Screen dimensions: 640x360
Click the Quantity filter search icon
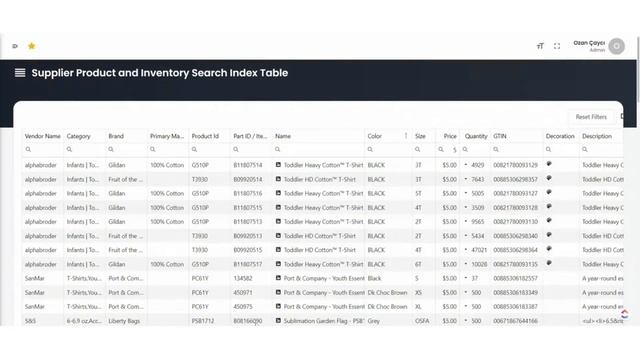[x=465, y=149]
